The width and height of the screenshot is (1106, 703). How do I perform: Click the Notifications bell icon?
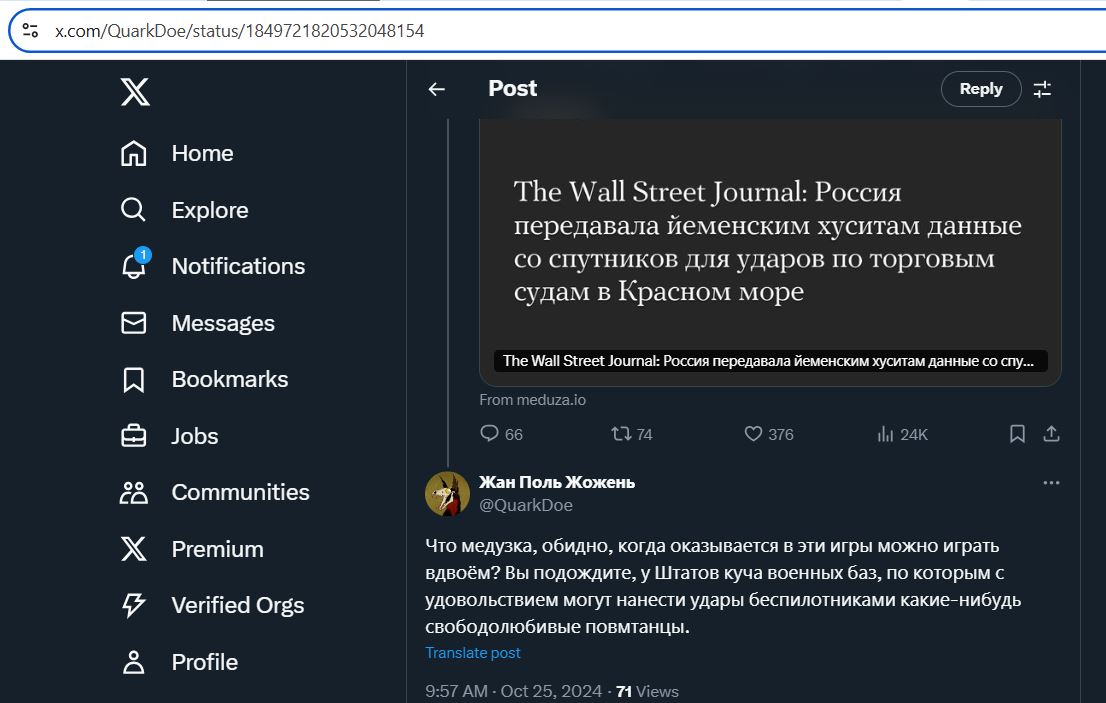[x=133, y=267]
